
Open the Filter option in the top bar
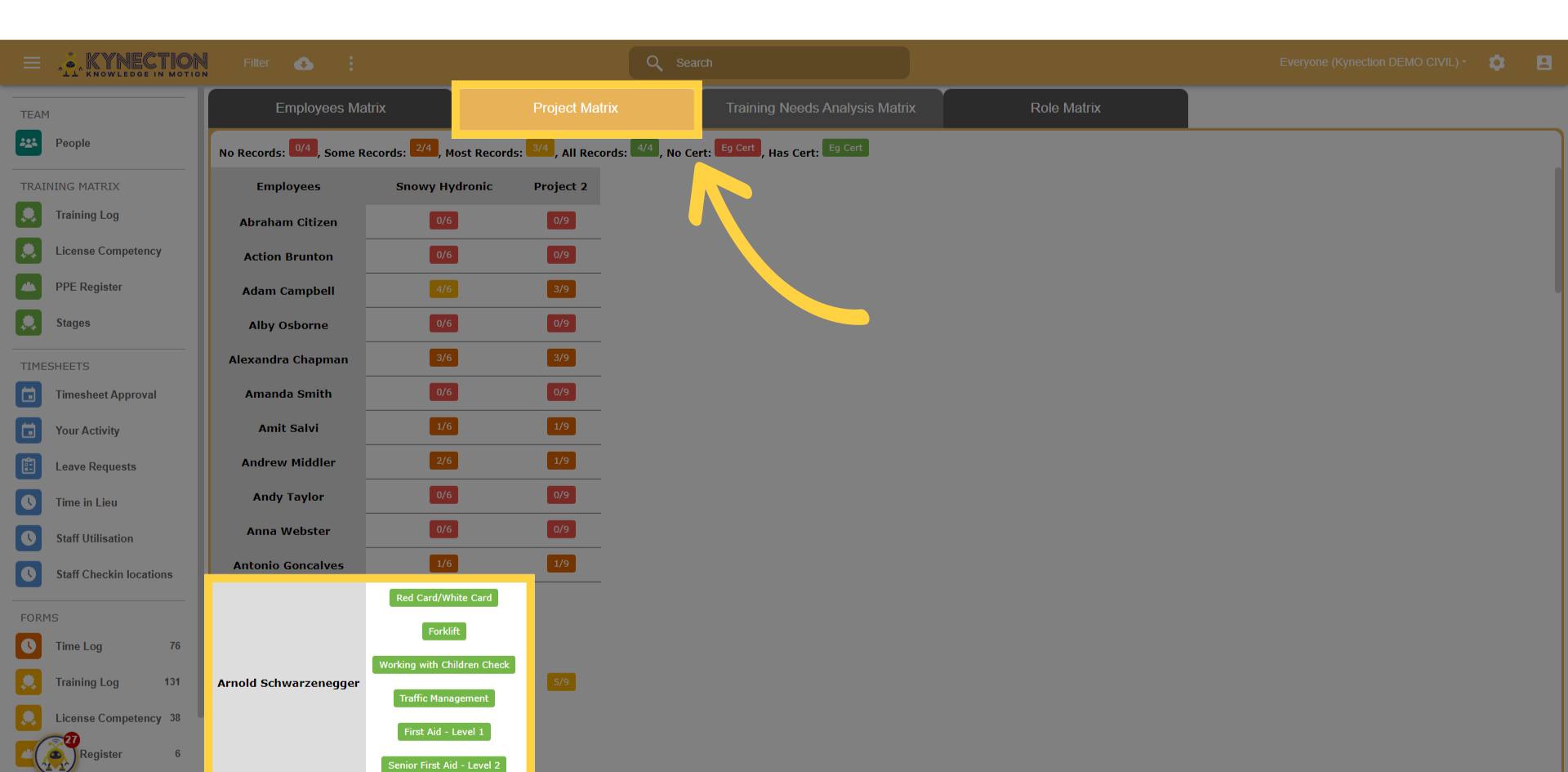tap(256, 63)
